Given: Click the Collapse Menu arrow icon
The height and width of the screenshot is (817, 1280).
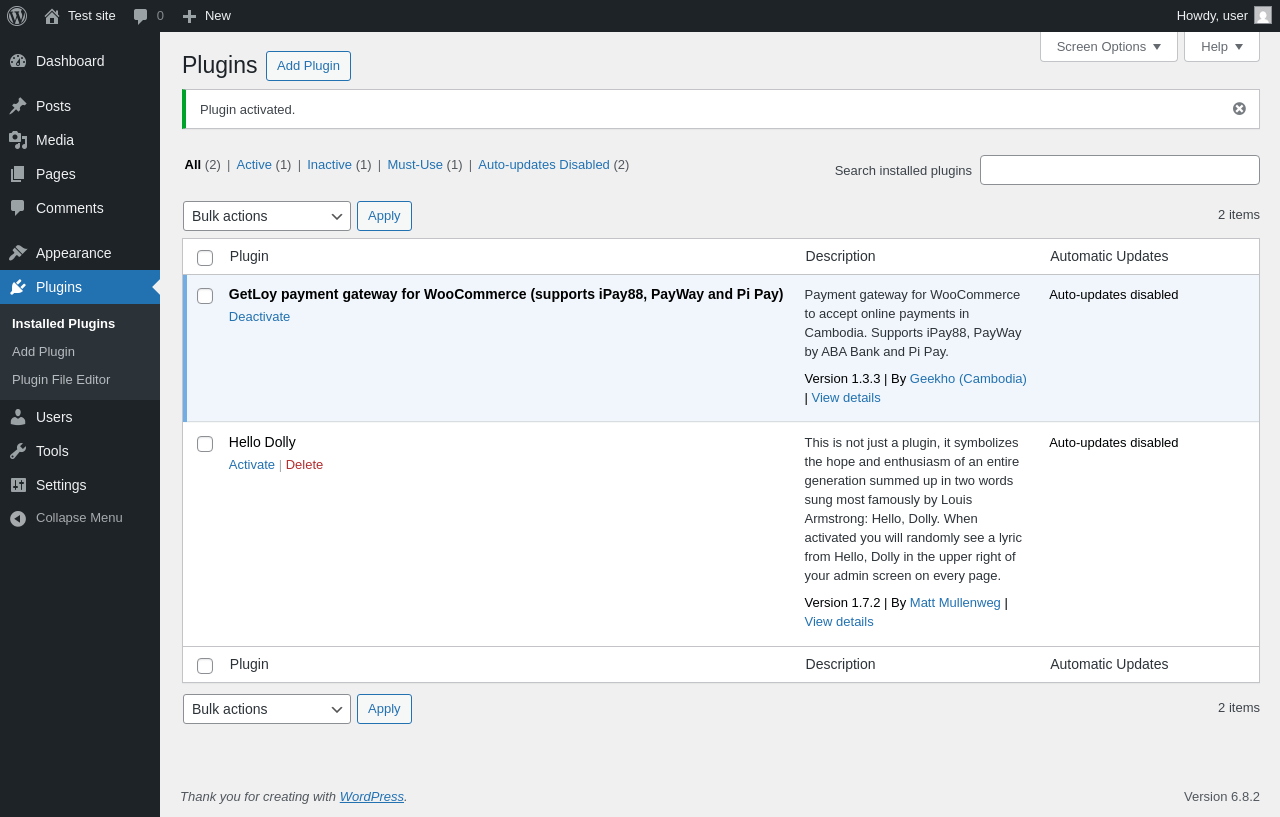Looking at the screenshot, I should click(18, 518).
